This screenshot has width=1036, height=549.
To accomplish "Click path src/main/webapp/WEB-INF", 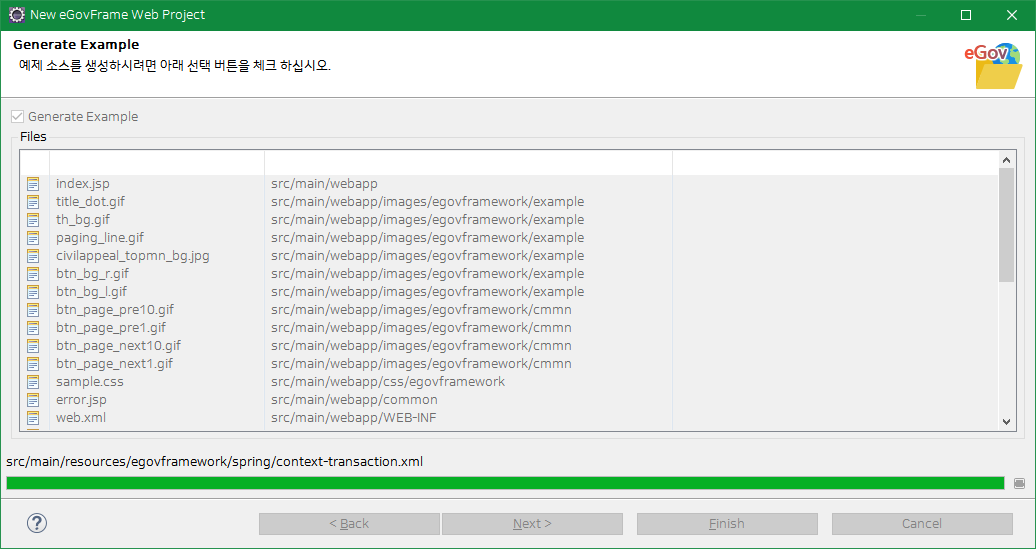I will point(353,418).
